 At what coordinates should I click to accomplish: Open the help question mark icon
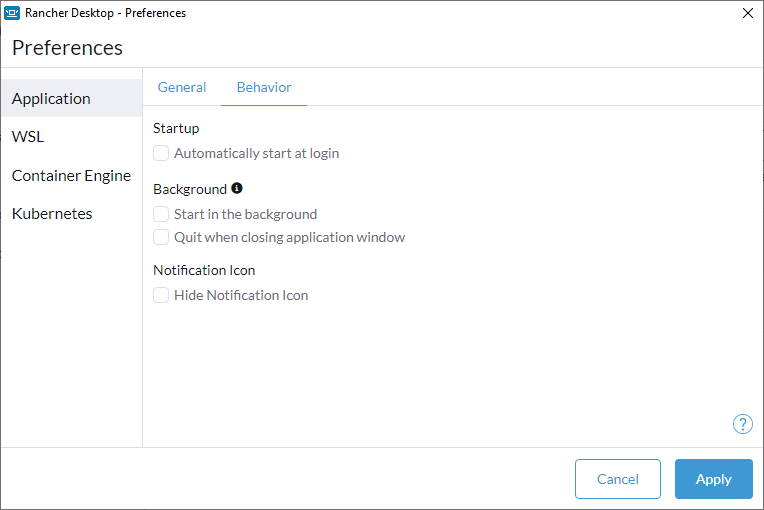click(x=743, y=424)
